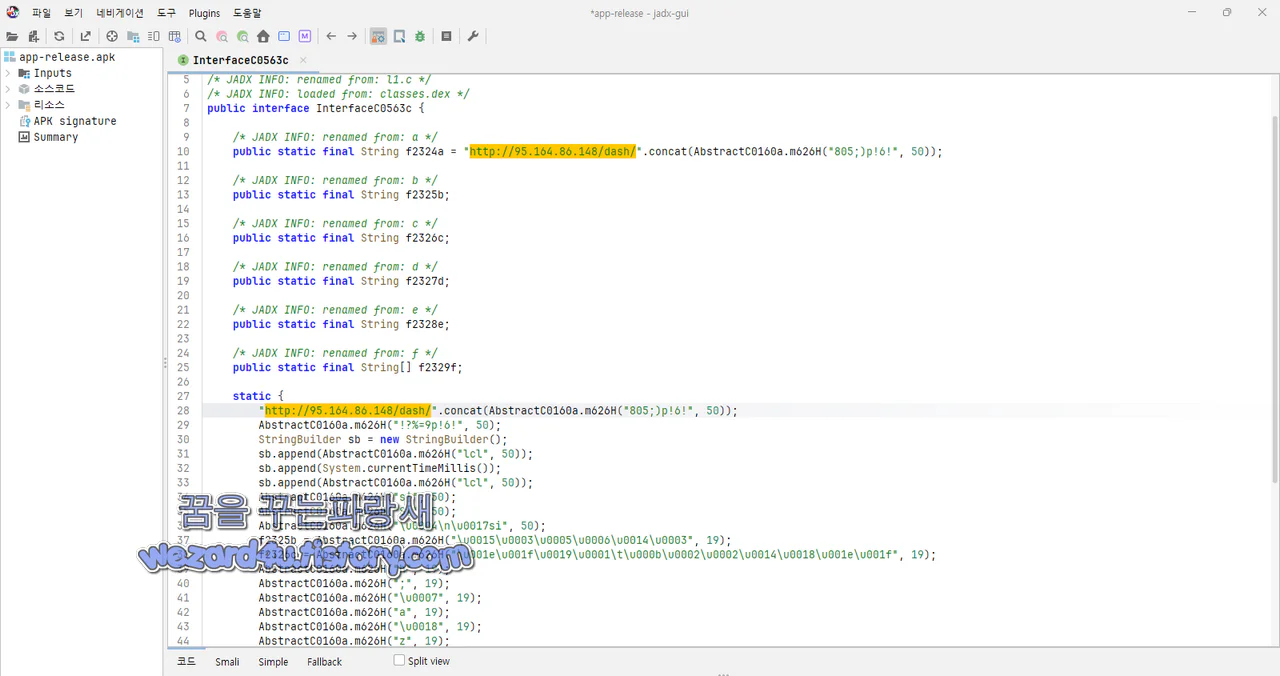The height and width of the screenshot is (676, 1280).
Task: Click the open file folder icon
Action: click(x=12, y=36)
